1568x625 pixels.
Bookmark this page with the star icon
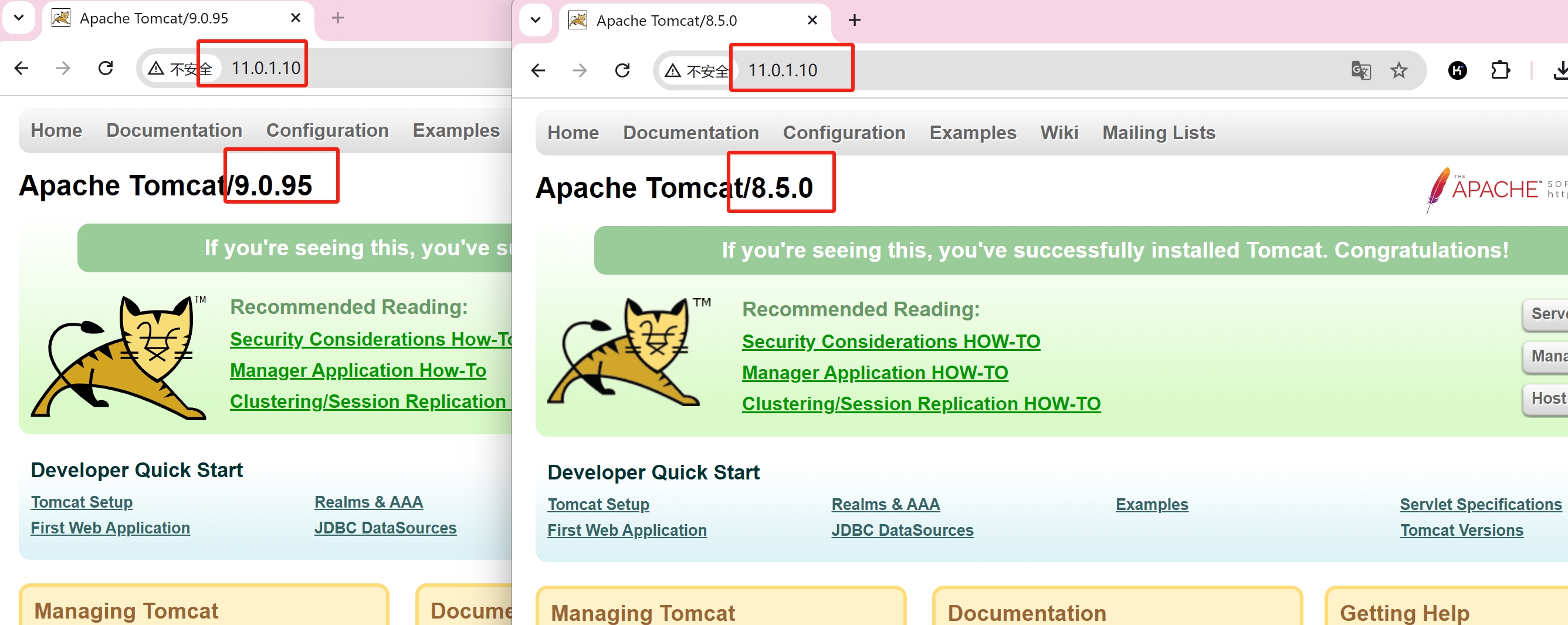(1399, 70)
